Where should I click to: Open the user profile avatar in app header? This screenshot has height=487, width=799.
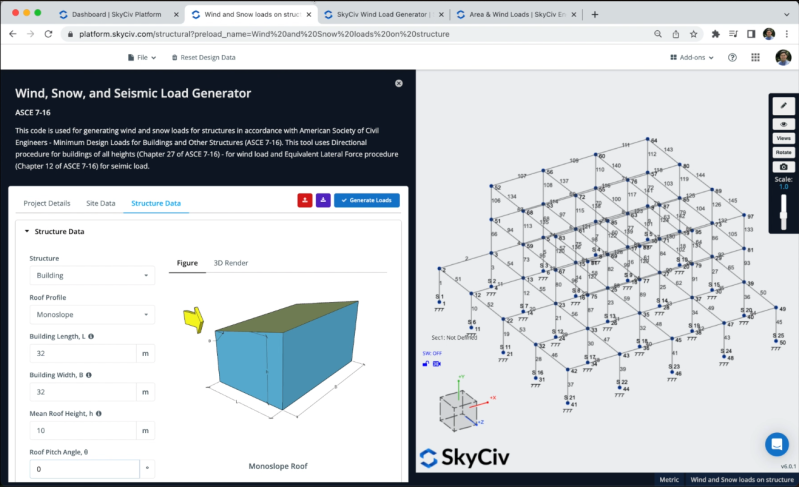coord(783,58)
